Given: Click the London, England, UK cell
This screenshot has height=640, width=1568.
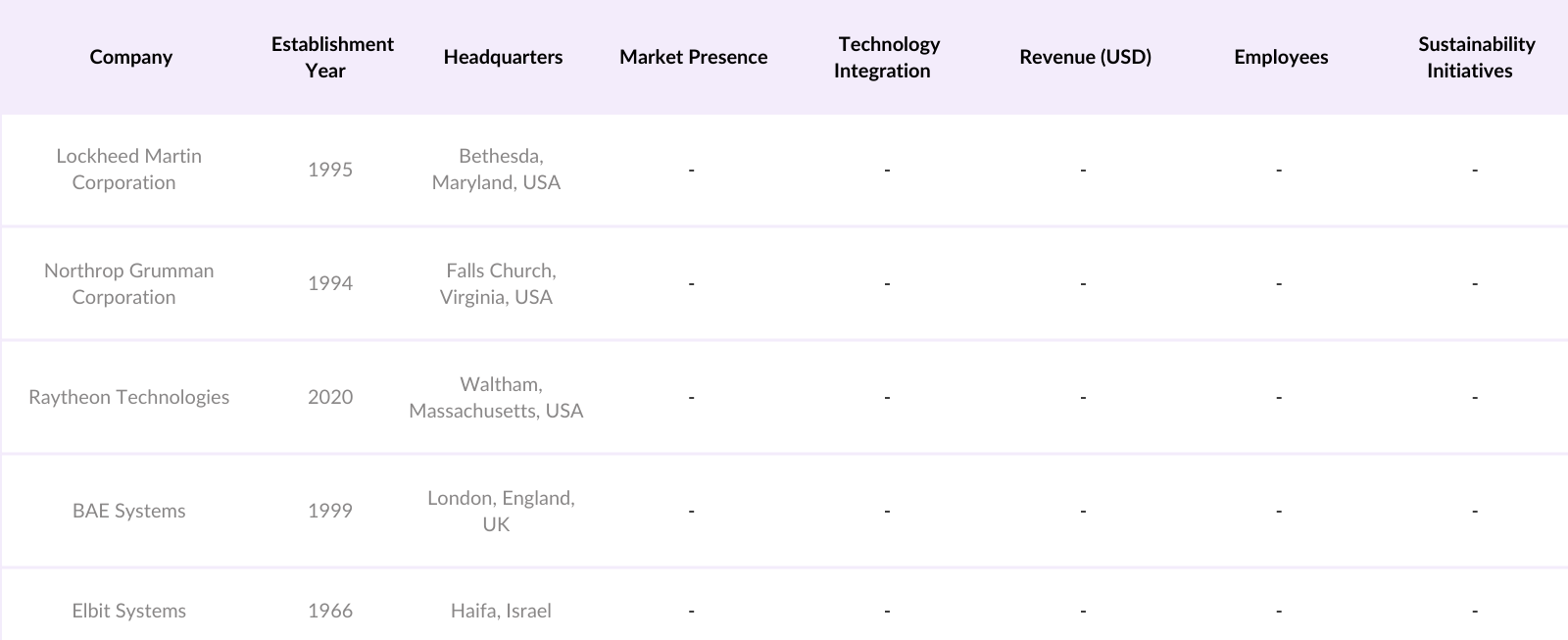Looking at the screenshot, I should tap(500, 511).
